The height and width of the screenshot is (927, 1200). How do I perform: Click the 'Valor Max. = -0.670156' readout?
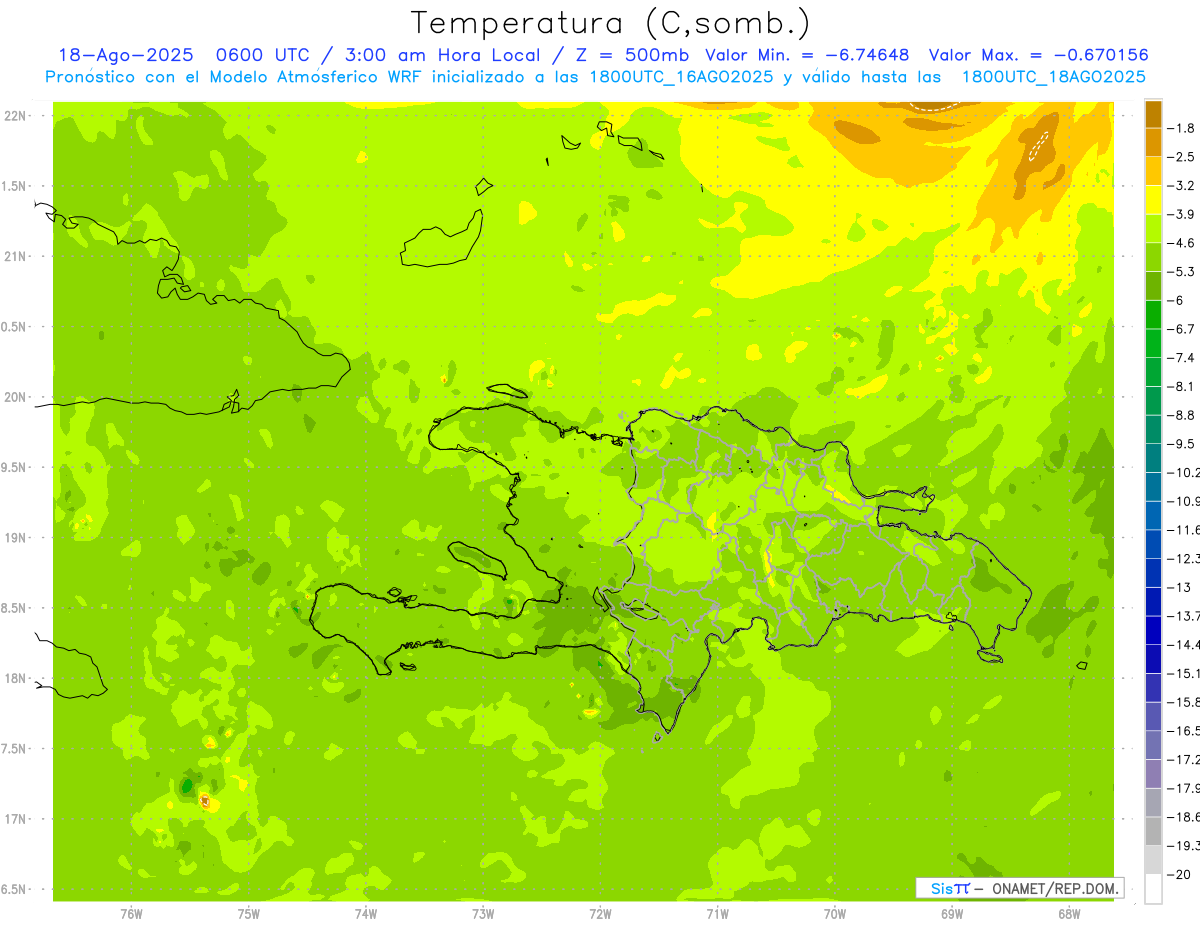pyautogui.click(x=1038, y=55)
